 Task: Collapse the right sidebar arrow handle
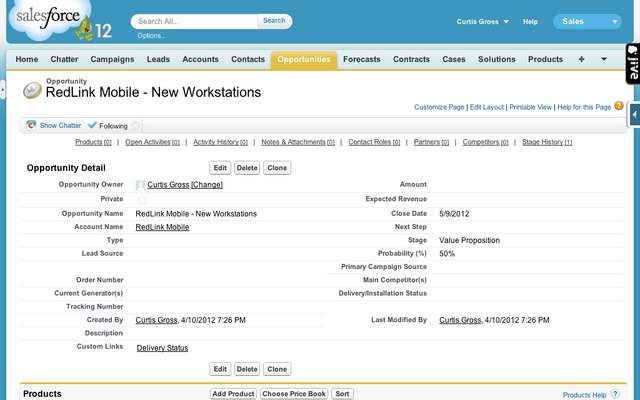634,115
